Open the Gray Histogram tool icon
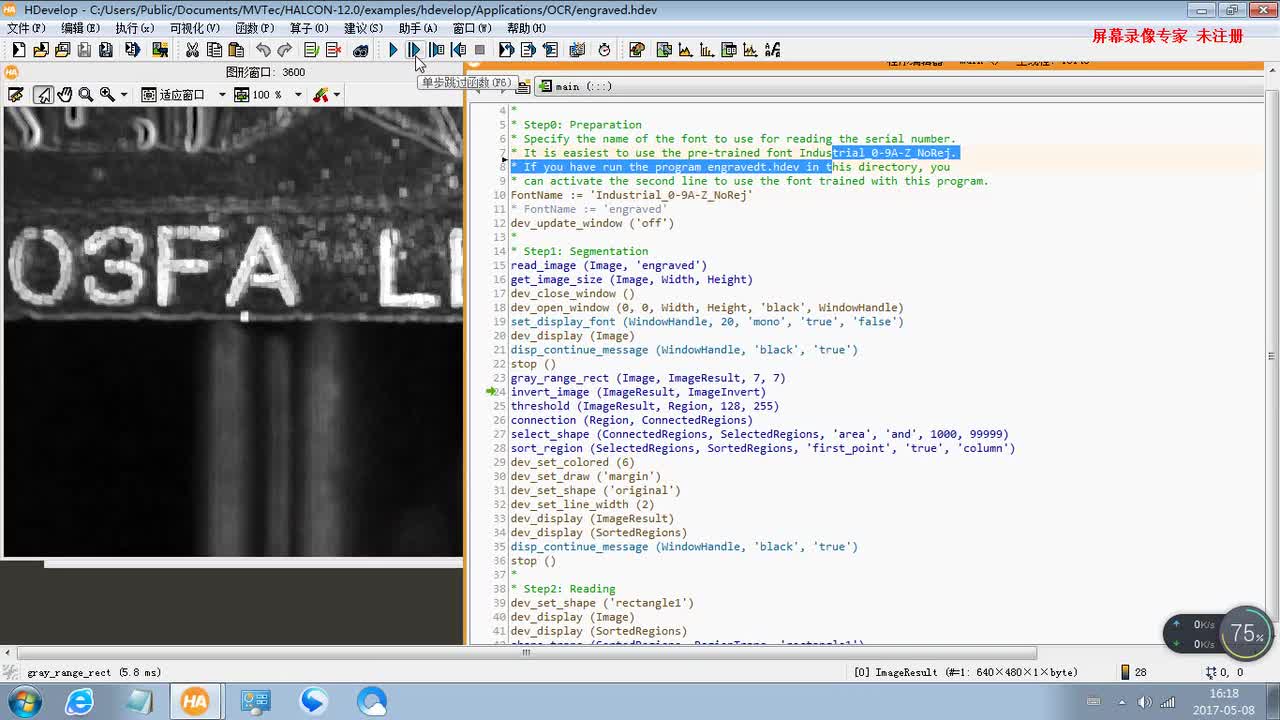The width and height of the screenshot is (1280, 720). [x=685, y=50]
